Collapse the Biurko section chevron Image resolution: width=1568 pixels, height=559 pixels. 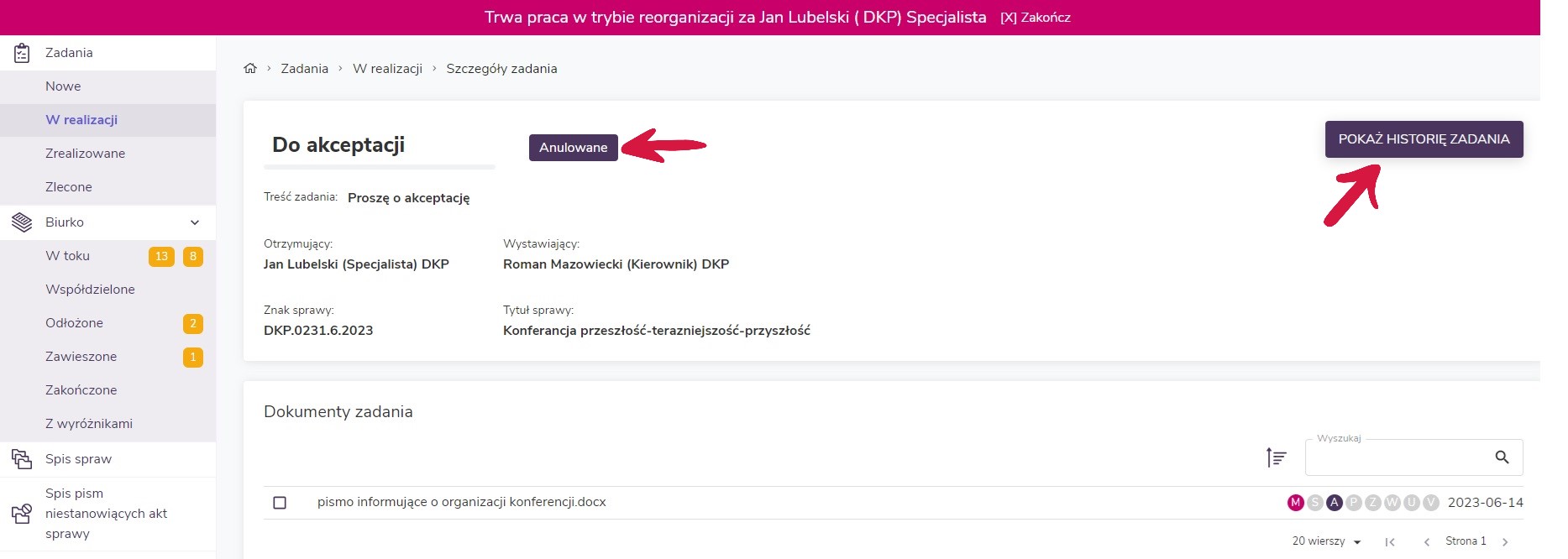[195, 222]
